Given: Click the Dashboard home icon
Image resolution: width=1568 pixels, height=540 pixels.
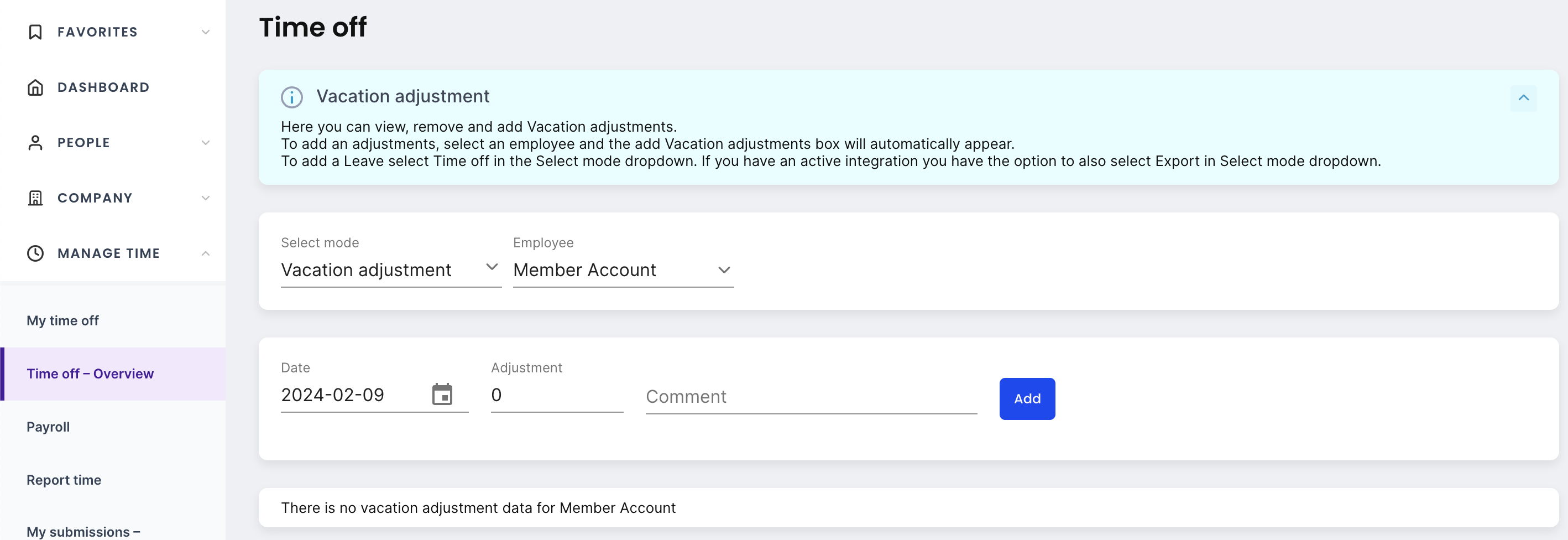Looking at the screenshot, I should (35, 87).
